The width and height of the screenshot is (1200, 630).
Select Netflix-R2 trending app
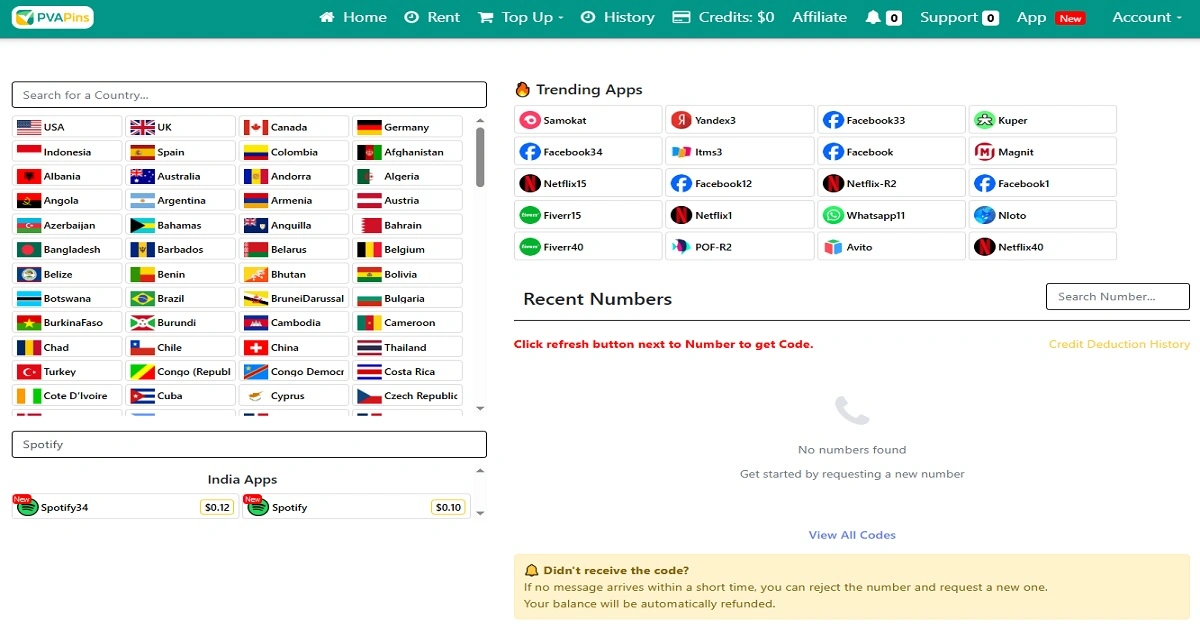coord(891,184)
